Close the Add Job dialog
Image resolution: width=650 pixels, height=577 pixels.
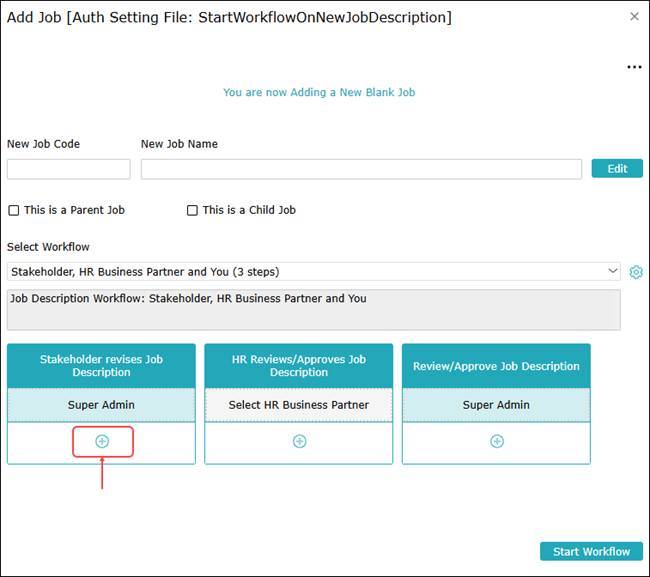[634, 17]
